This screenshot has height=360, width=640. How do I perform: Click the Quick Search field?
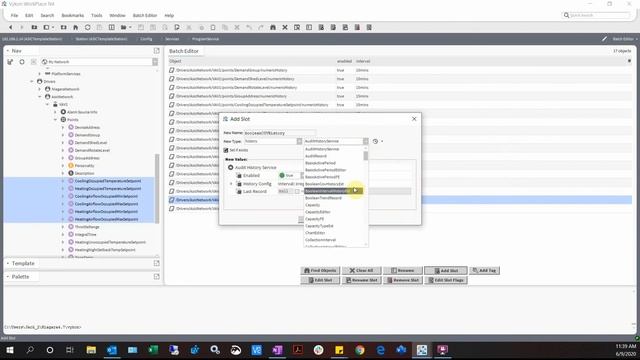596,15
